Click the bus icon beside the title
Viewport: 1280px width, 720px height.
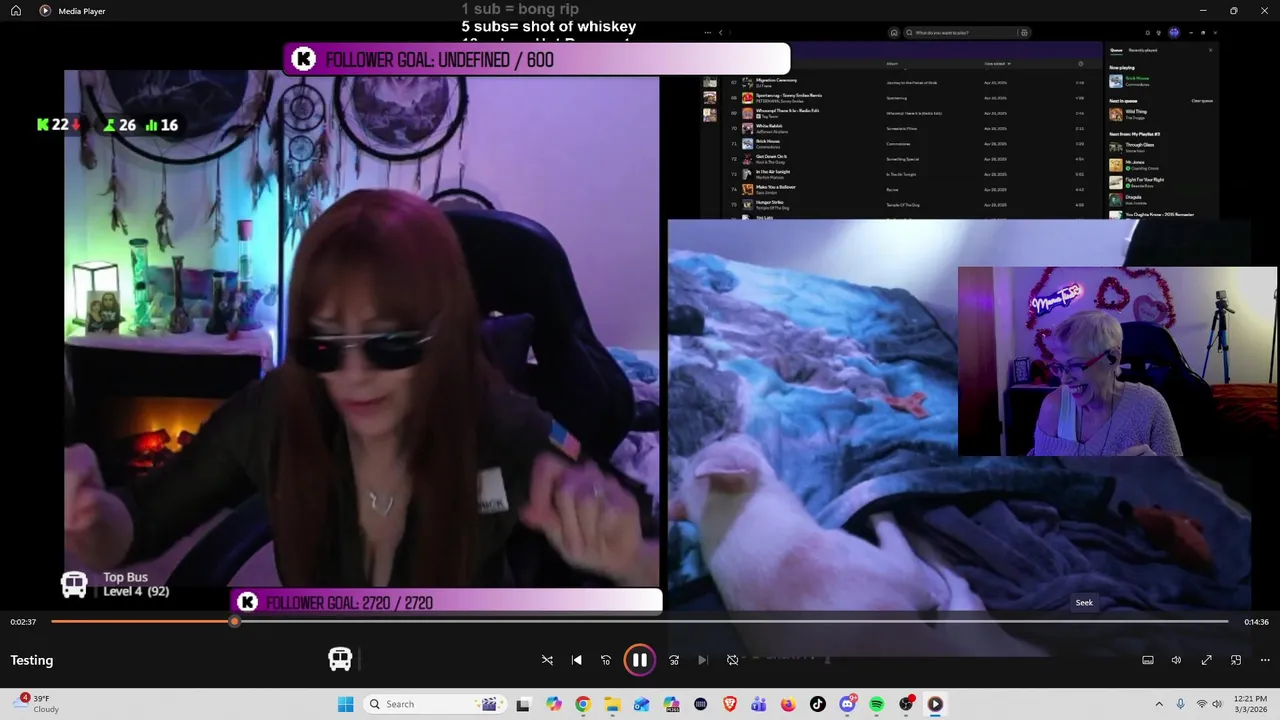(340, 659)
